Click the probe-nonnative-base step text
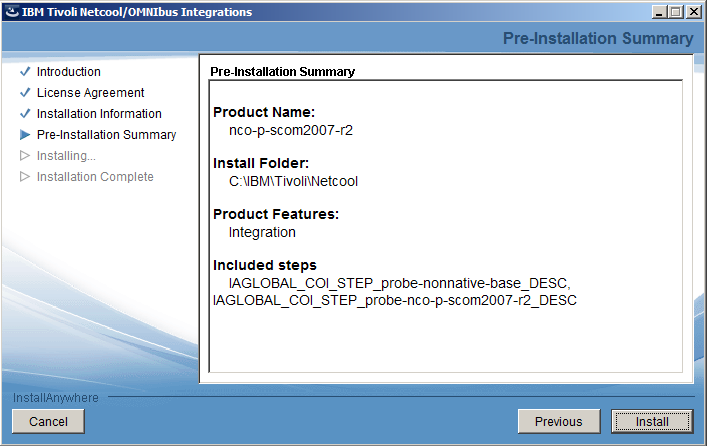The width and height of the screenshot is (707, 446). [x=399, y=283]
